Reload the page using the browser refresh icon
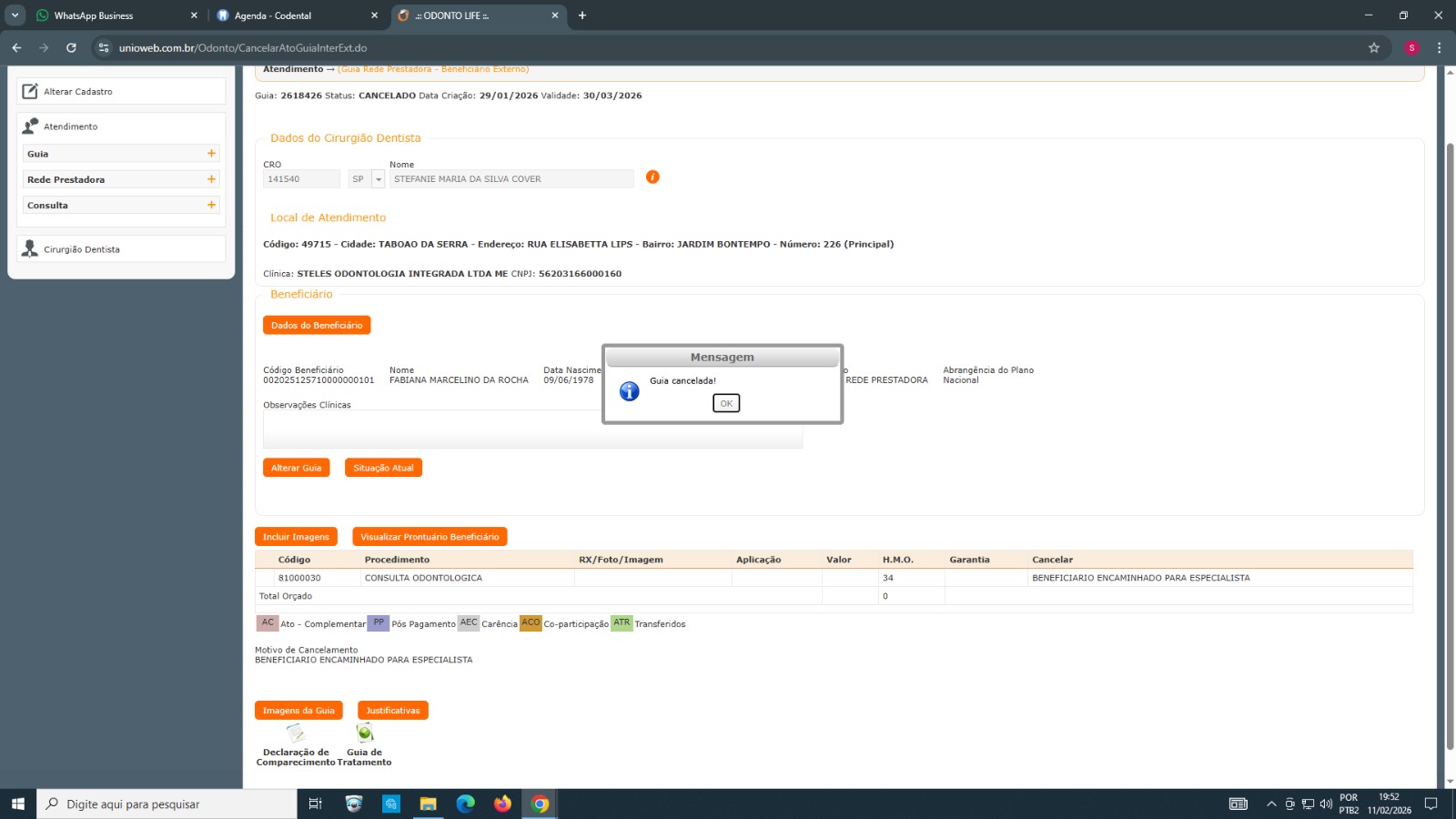The image size is (1456, 819). 71,47
